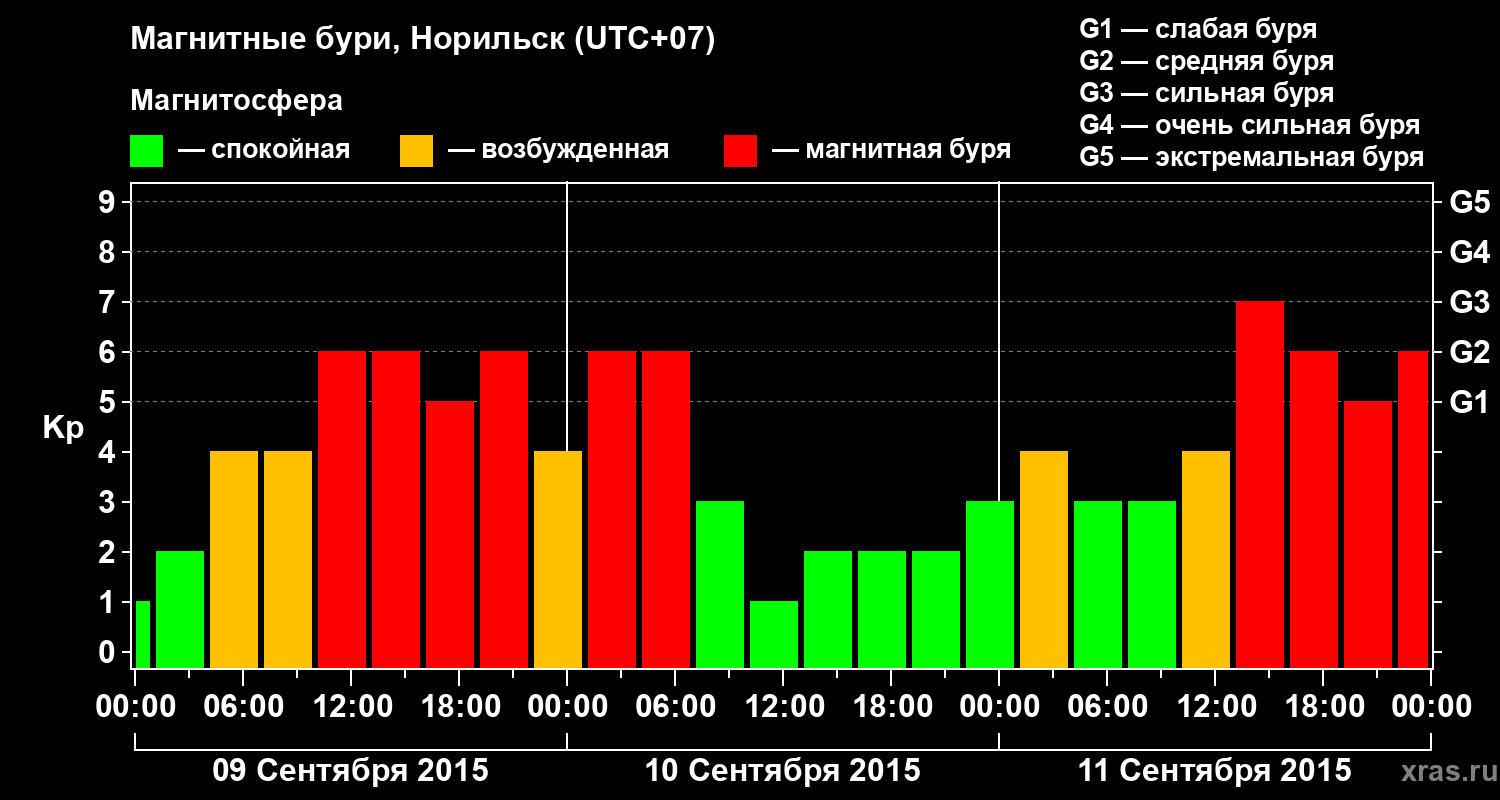Click the 'G2' label on right axis
The image size is (1500, 800).
pyautogui.click(x=1469, y=352)
